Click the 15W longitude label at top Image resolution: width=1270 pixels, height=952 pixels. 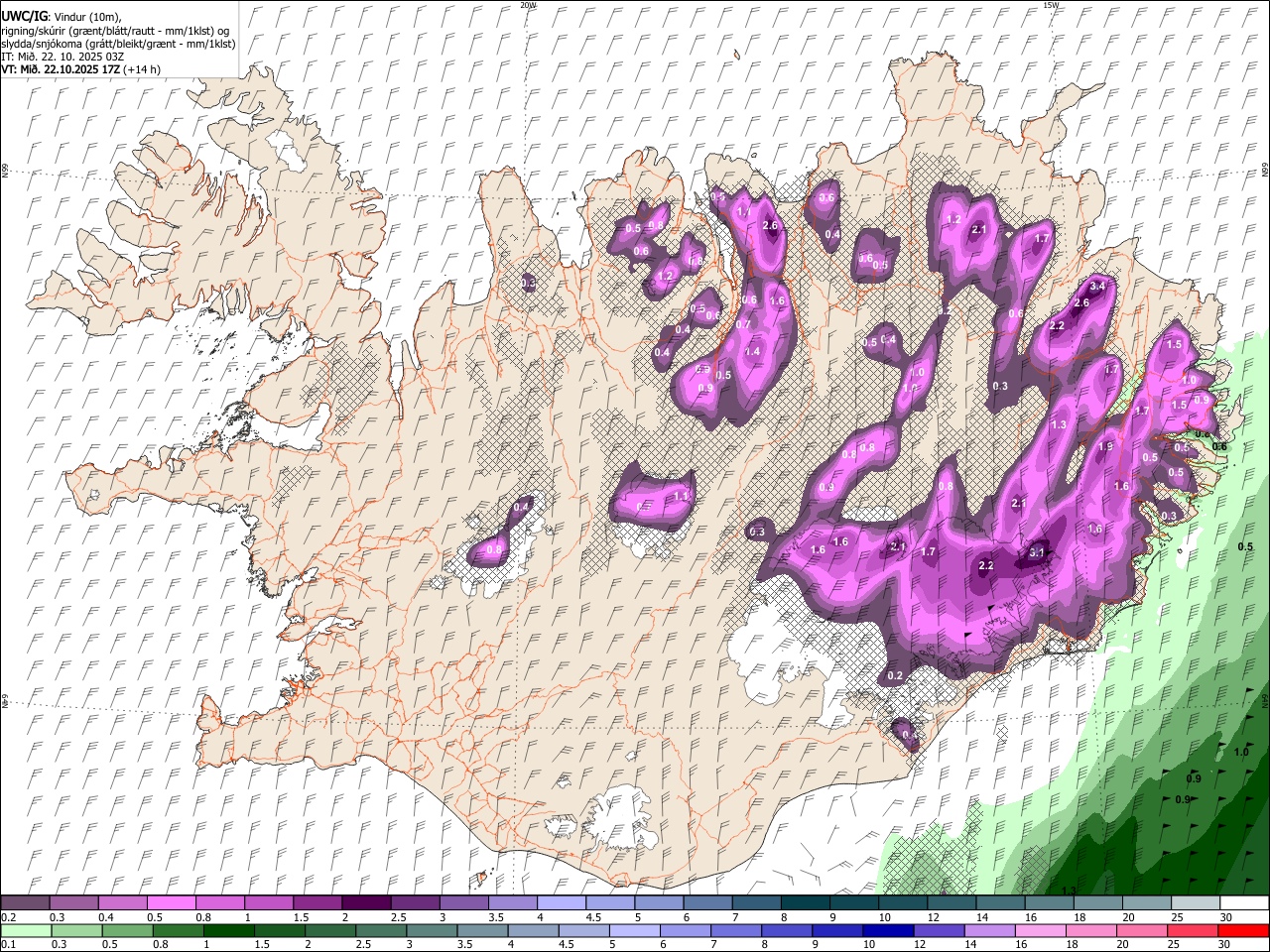point(1051,5)
